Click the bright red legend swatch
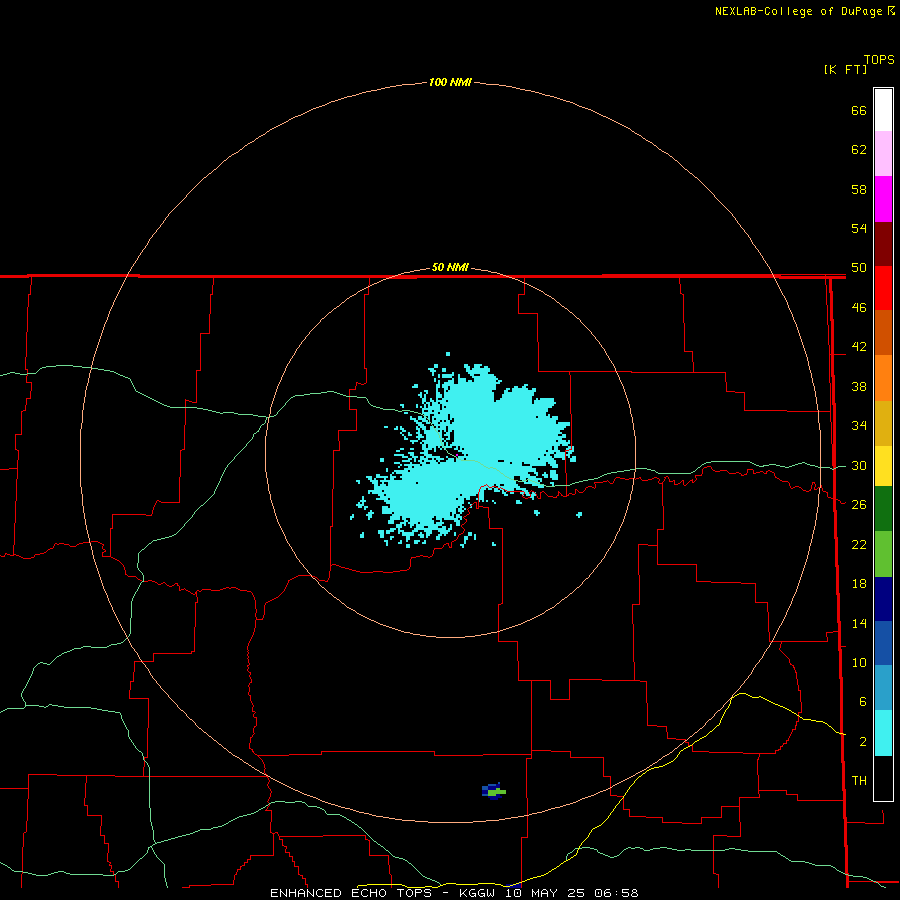This screenshot has width=900, height=900. (883, 288)
